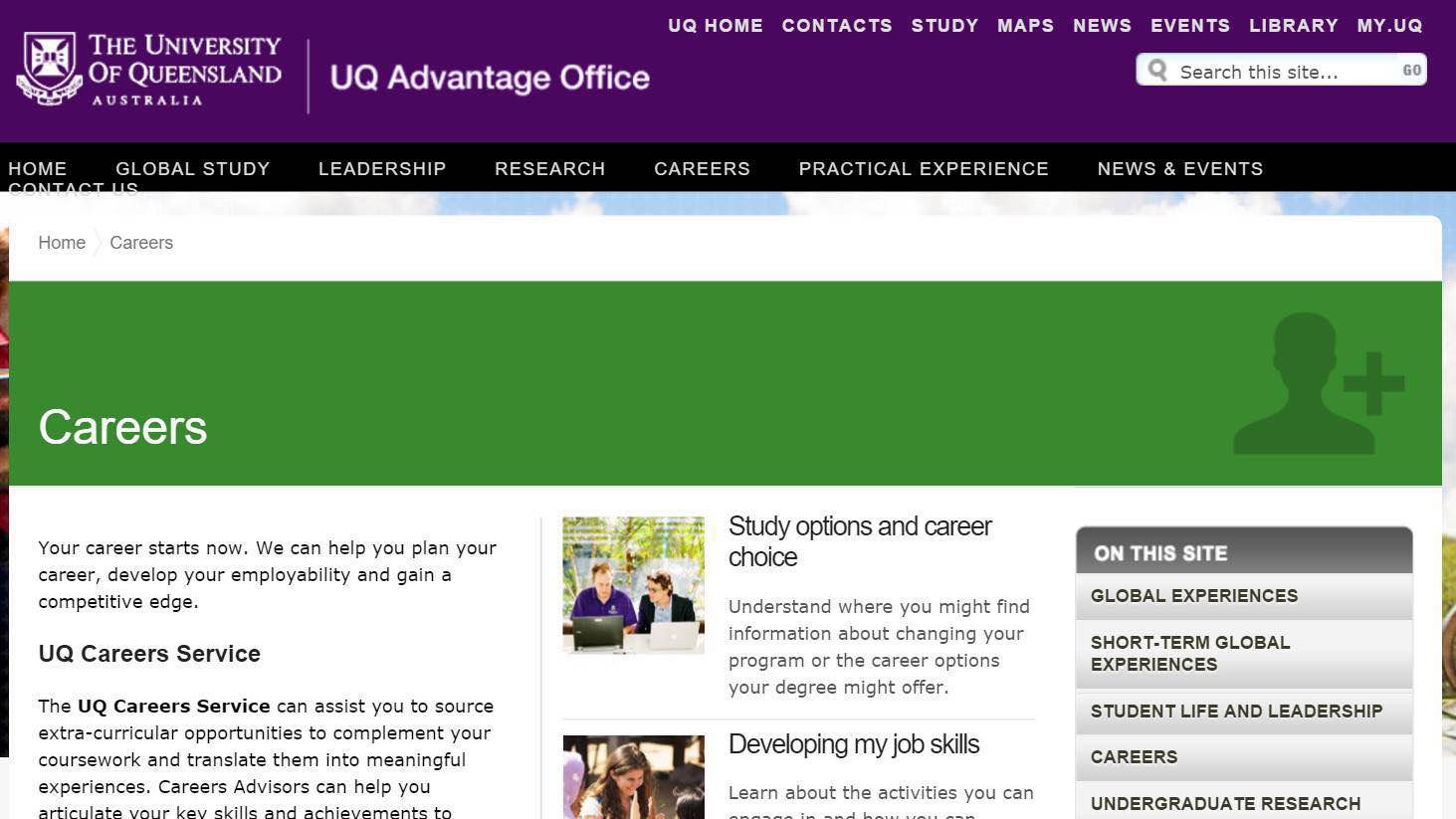This screenshot has height=819, width=1456.
Task: Select Short-Term Global Experiences in sidebar
Action: [x=1189, y=653]
